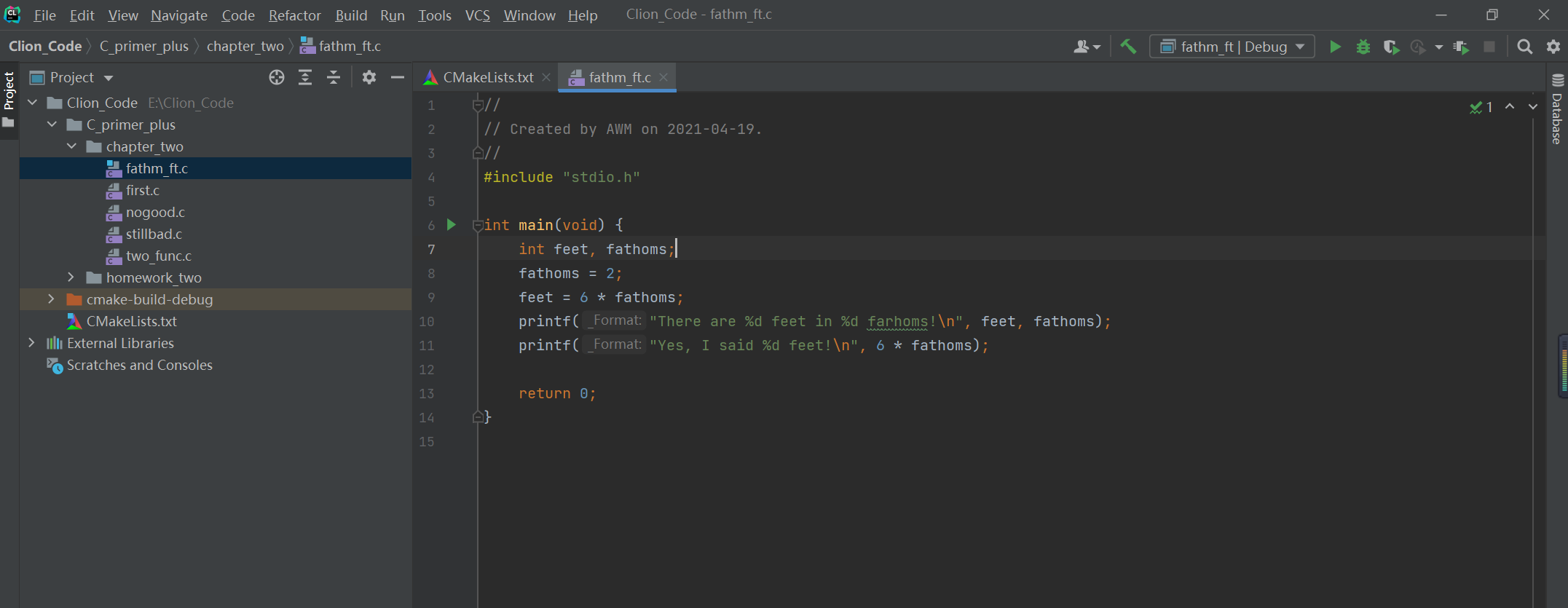Open Search Everywhere magnifier icon
The height and width of the screenshot is (608, 1568).
[1524, 47]
